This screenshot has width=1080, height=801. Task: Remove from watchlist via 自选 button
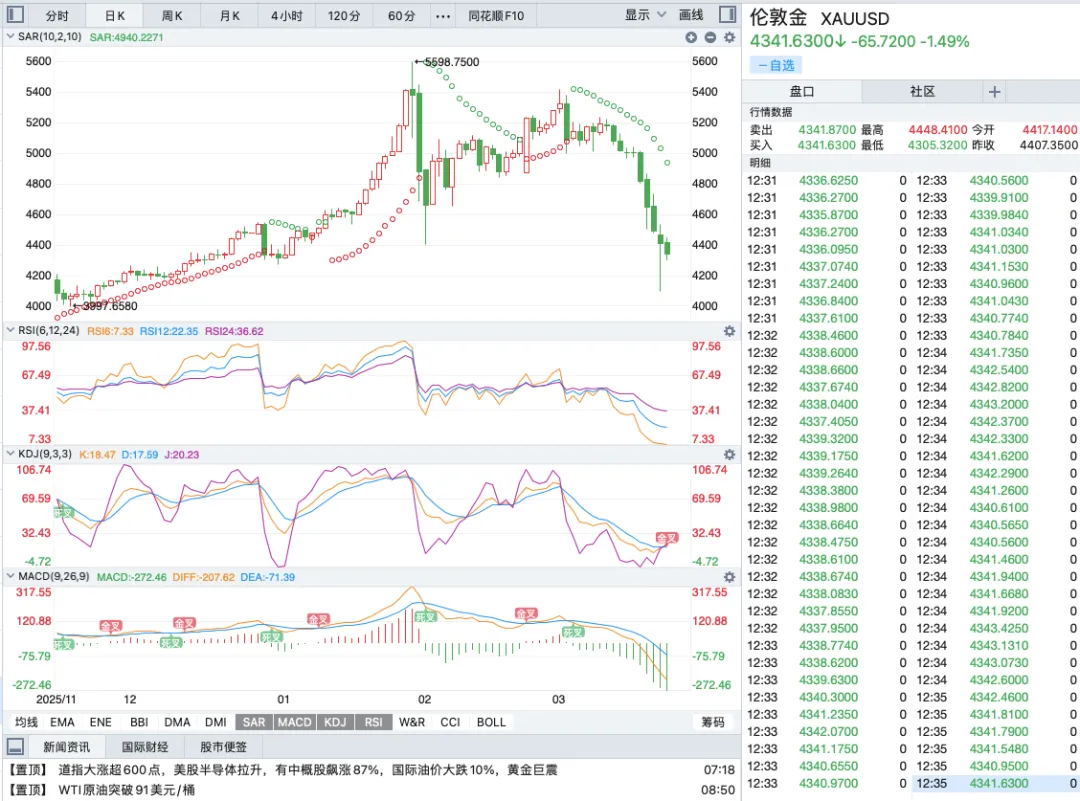(x=776, y=65)
